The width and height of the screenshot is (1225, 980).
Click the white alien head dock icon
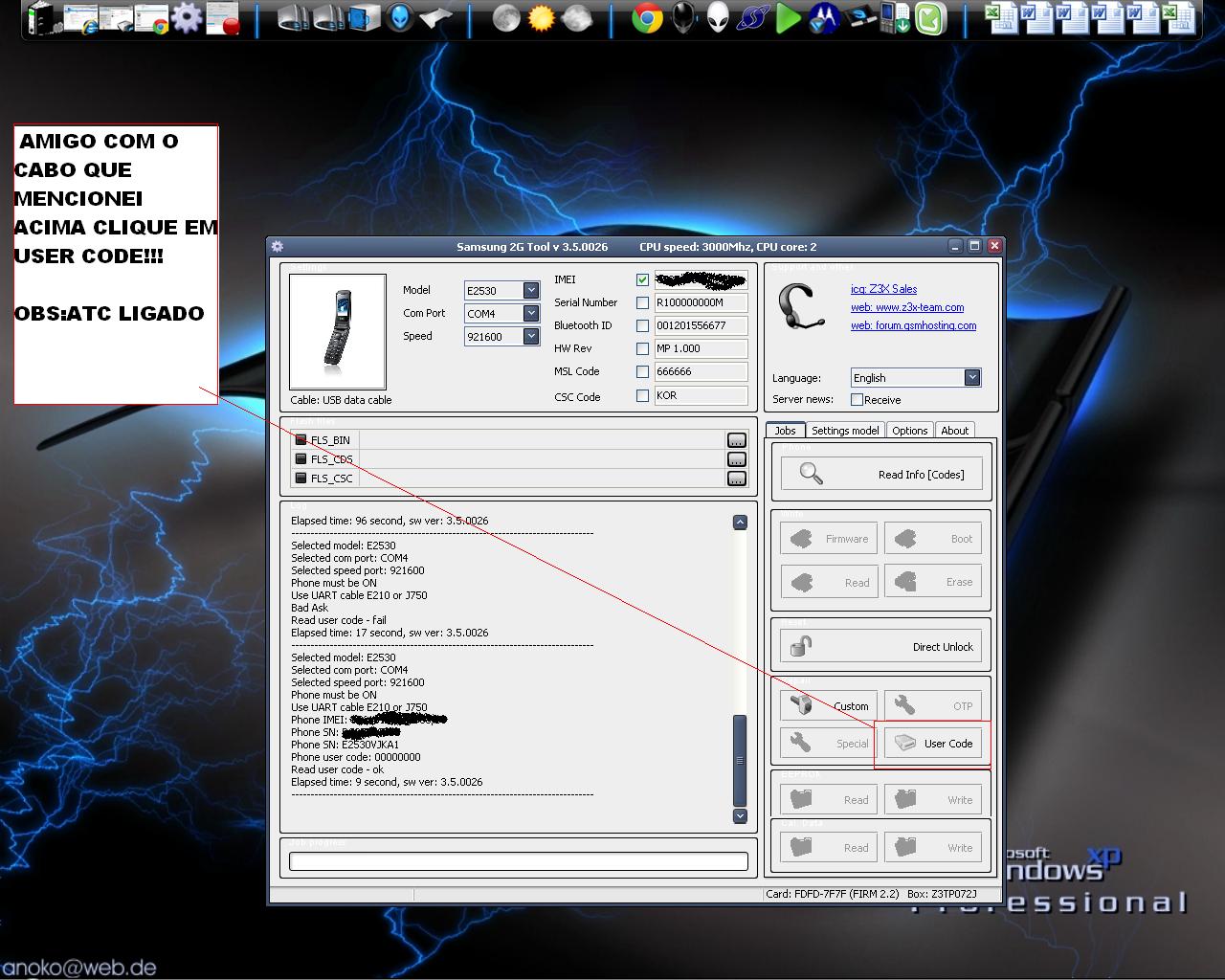[x=718, y=18]
